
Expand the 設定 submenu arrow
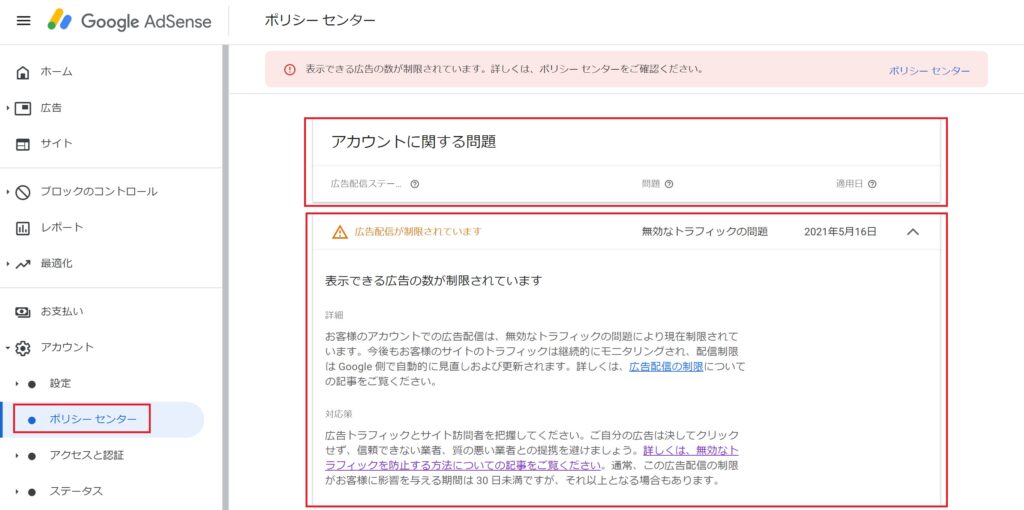tap(17, 384)
